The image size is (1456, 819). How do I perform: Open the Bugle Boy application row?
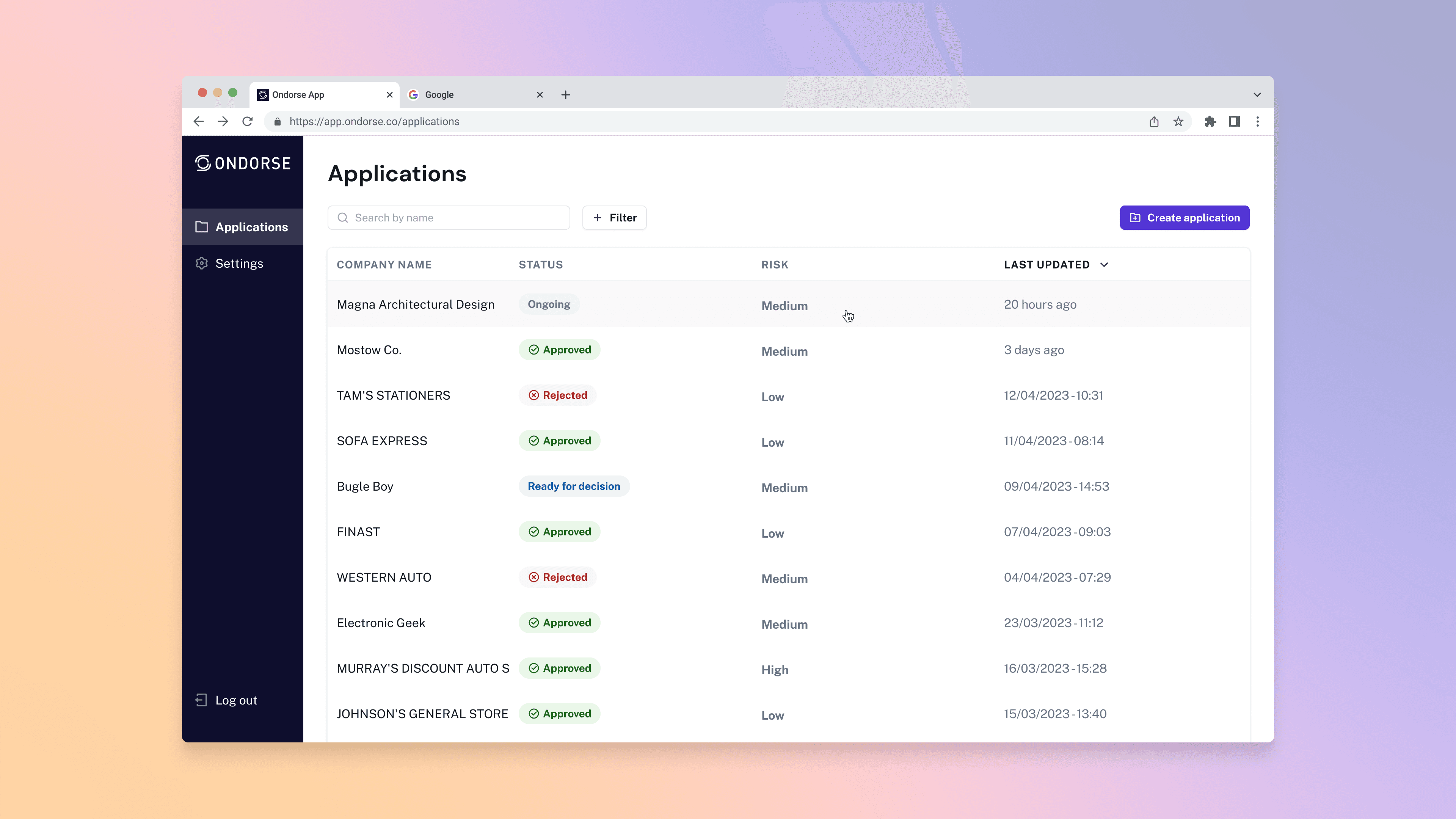[365, 486]
